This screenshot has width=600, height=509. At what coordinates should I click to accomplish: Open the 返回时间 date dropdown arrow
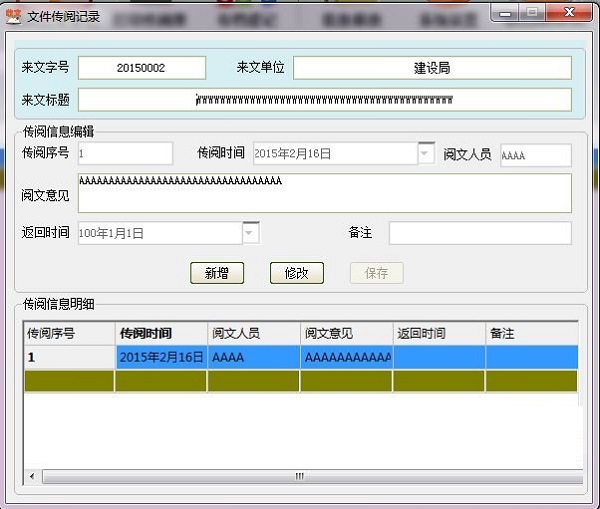(250, 233)
